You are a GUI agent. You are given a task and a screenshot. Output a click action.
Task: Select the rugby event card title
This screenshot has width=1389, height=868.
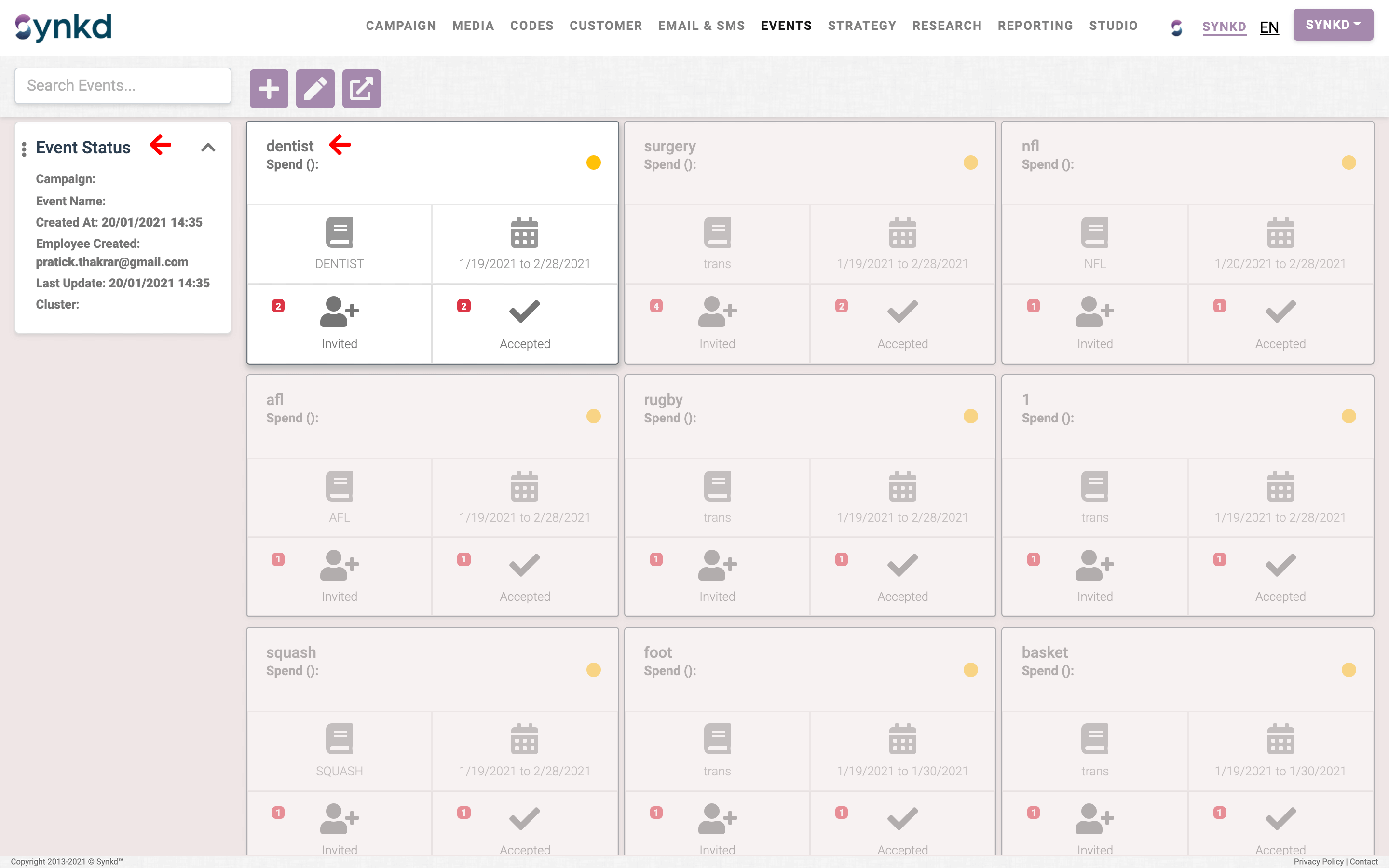click(663, 400)
